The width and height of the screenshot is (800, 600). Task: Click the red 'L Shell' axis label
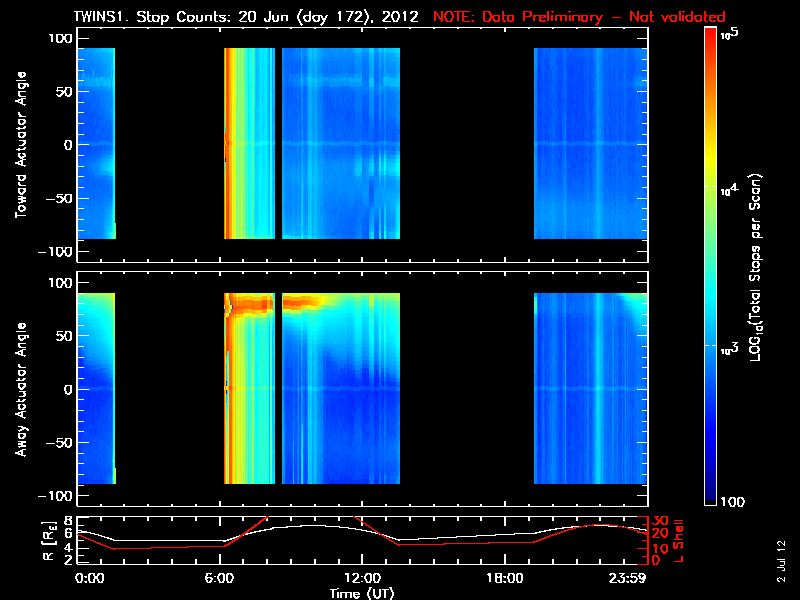[x=679, y=541]
